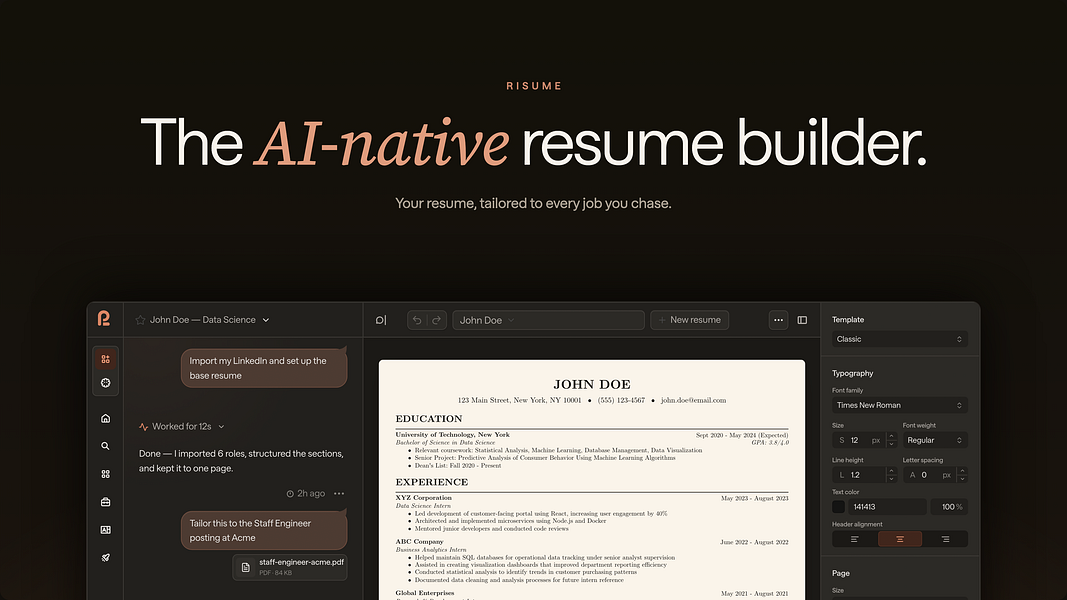Image resolution: width=1067 pixels, height=600 pixels.
Task: Click the ABC Company entry
Action: coord(419,541)
